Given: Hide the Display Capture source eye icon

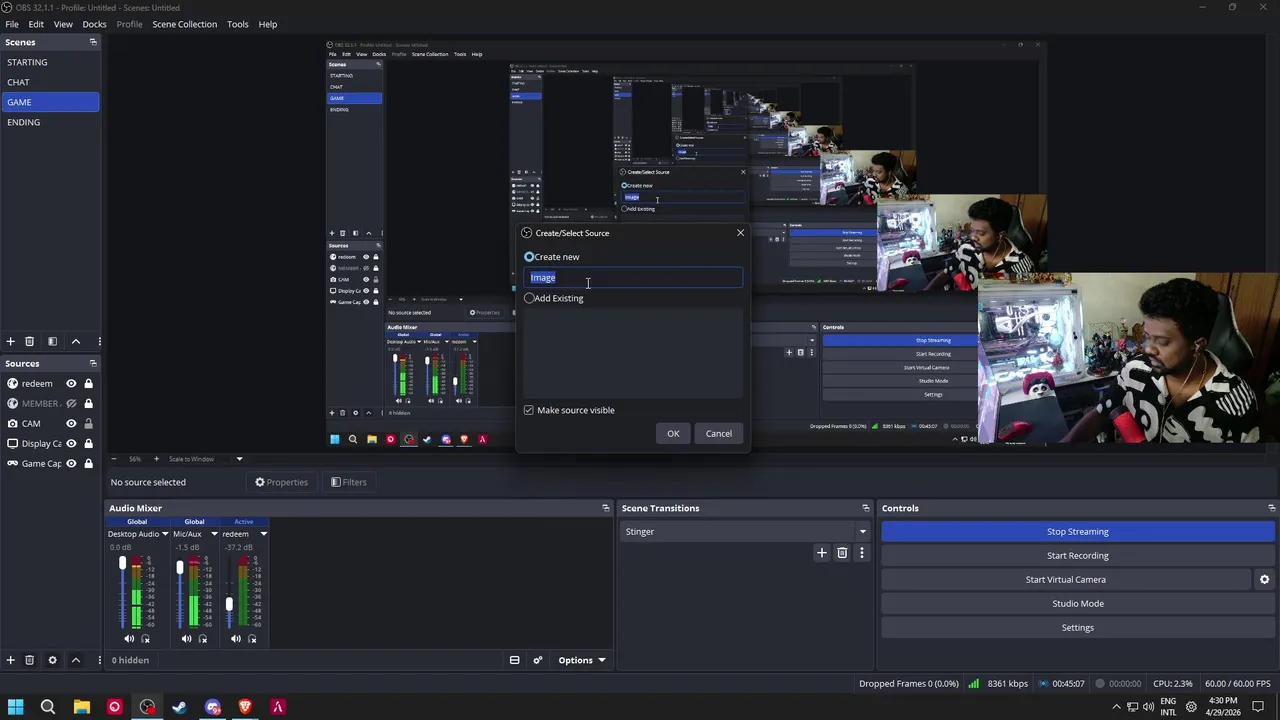Looking at the screenshot, I should pos(71,443).
